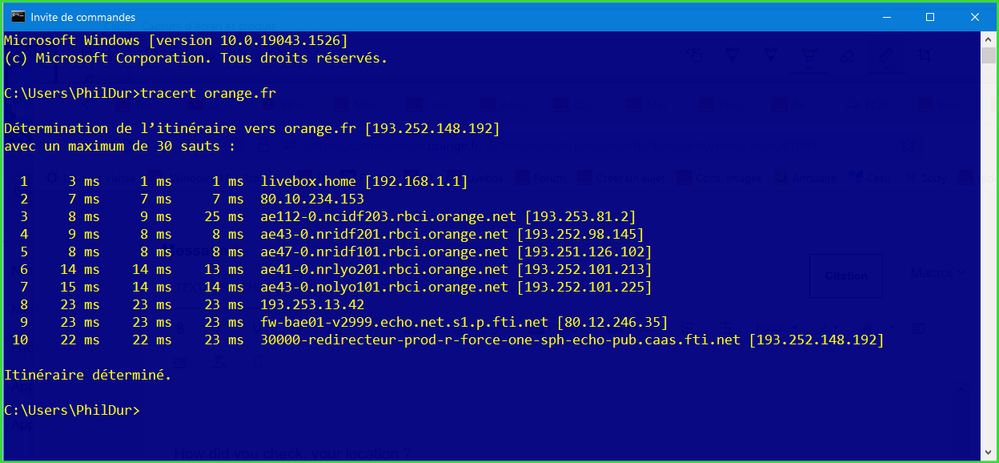999x463 pixels.
Task: Close the Invite de commandes window
Action: click(x=974, y=16)
